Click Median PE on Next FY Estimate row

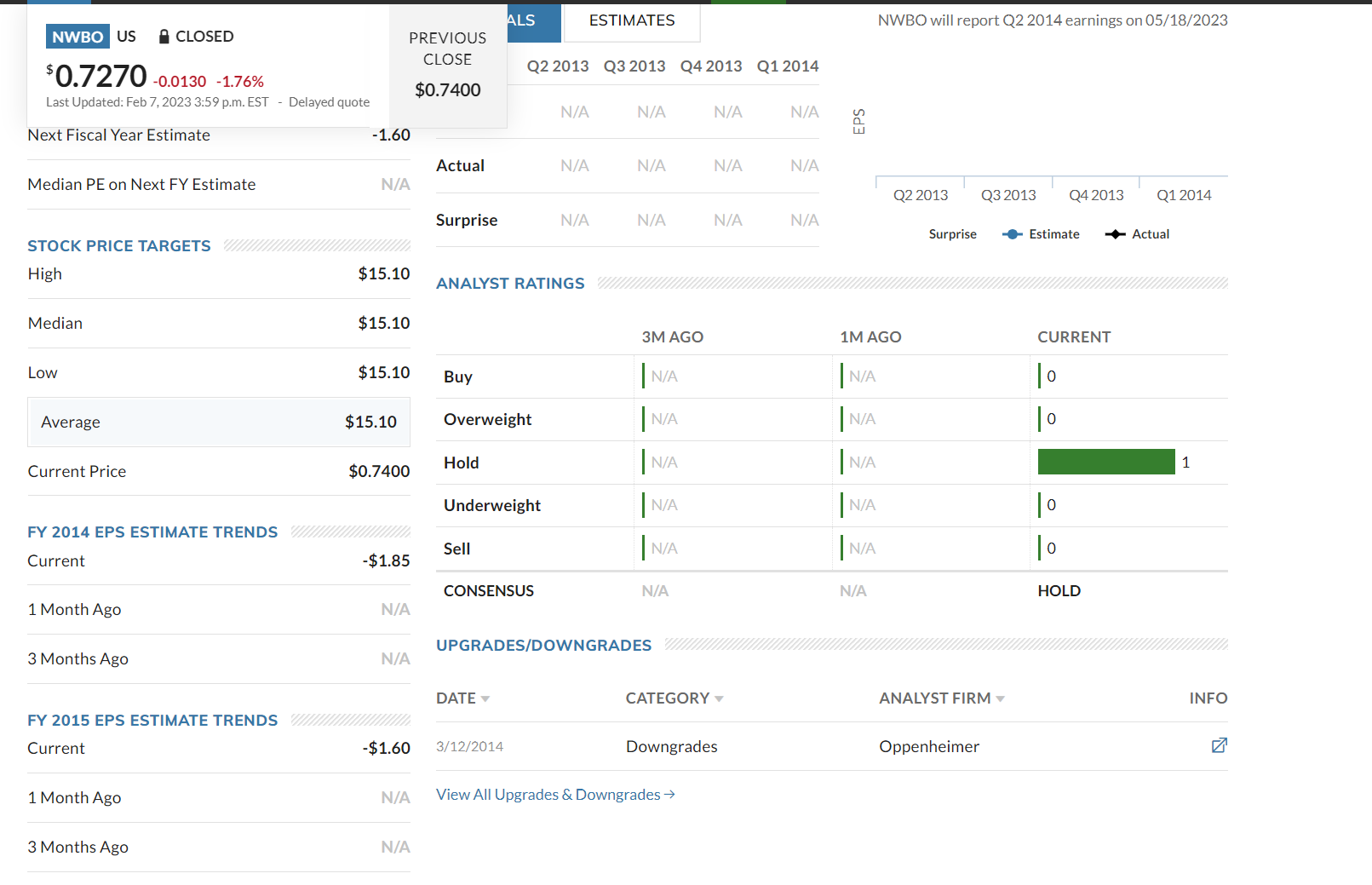[219, 185]
